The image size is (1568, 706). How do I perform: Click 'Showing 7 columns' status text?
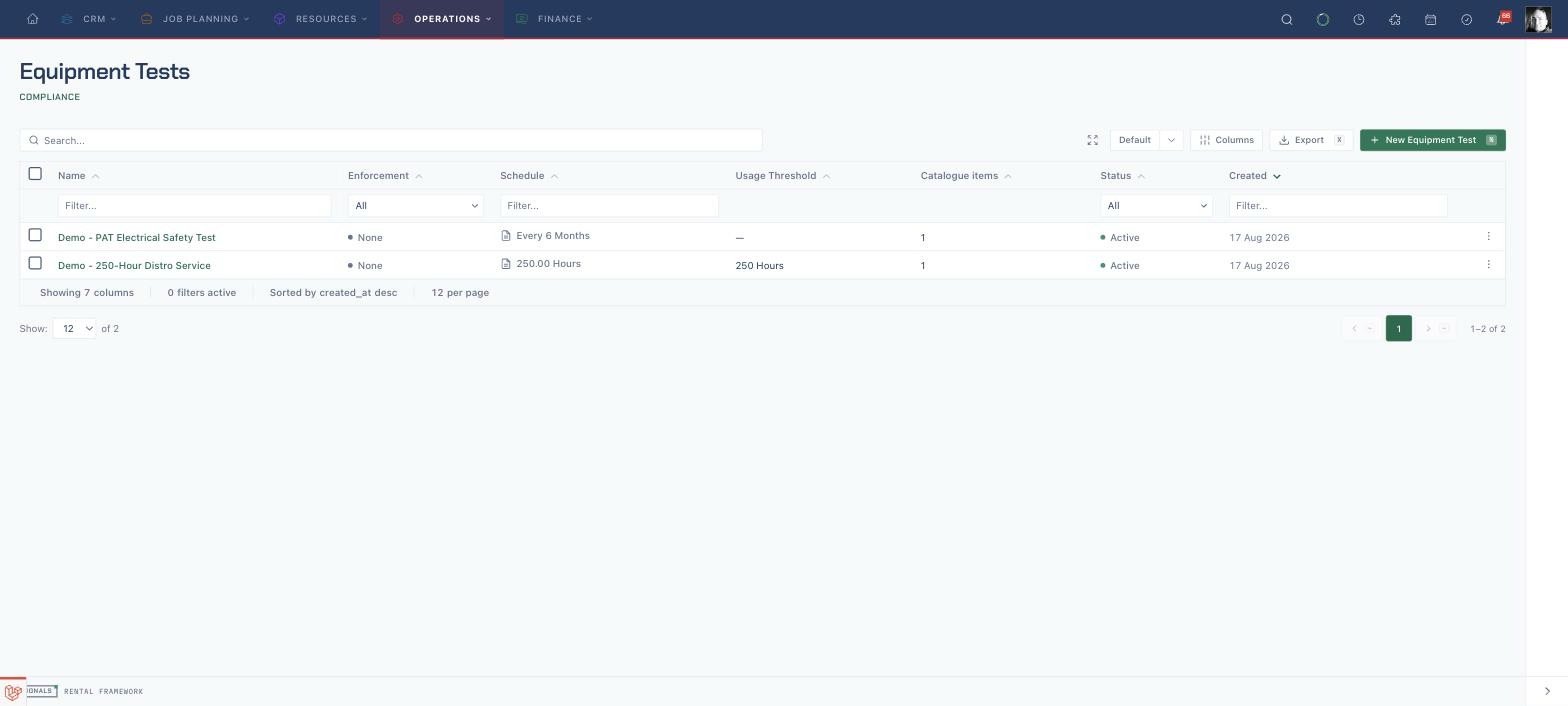tap(87, 293)
